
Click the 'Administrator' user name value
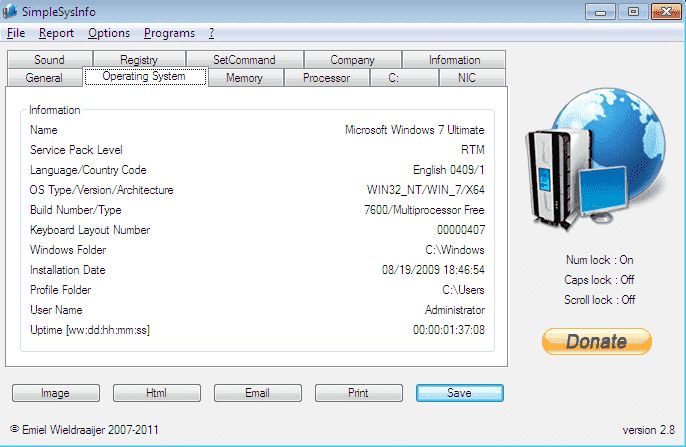[455, 310]
